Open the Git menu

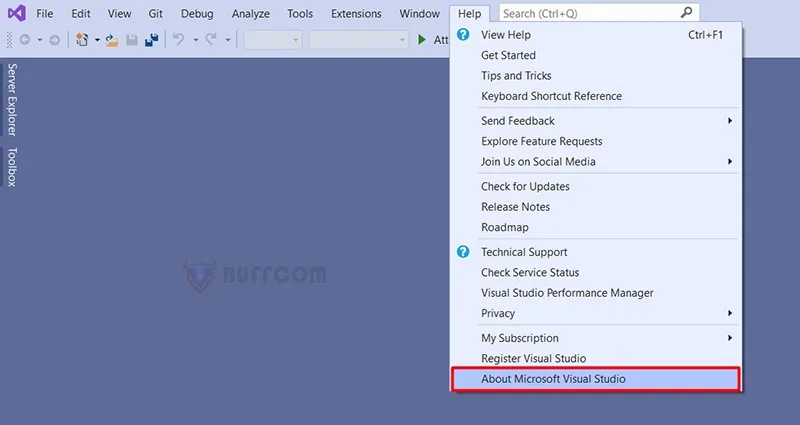click(x=156, y=14)
